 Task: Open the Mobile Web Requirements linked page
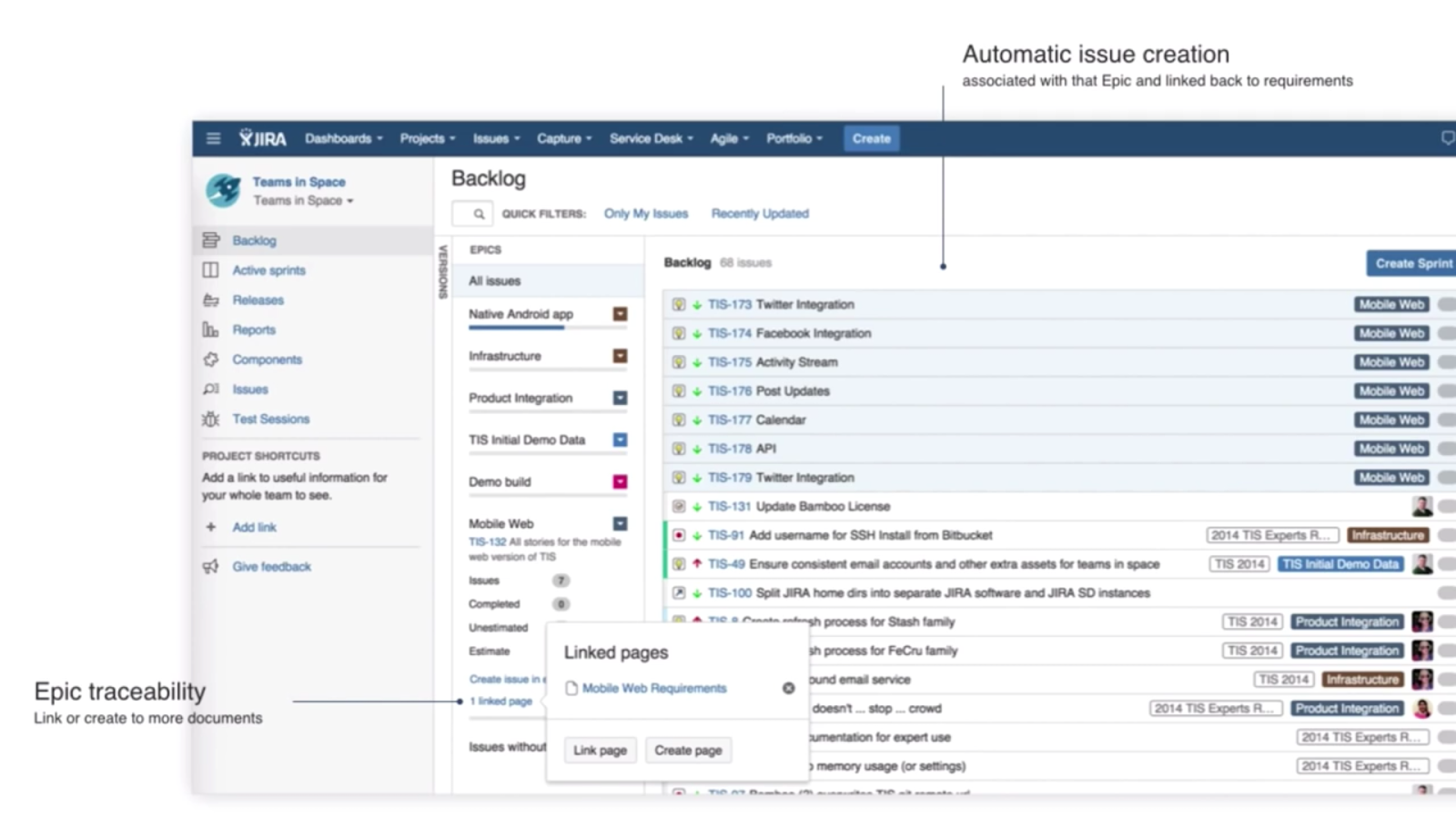click(654, 689)
